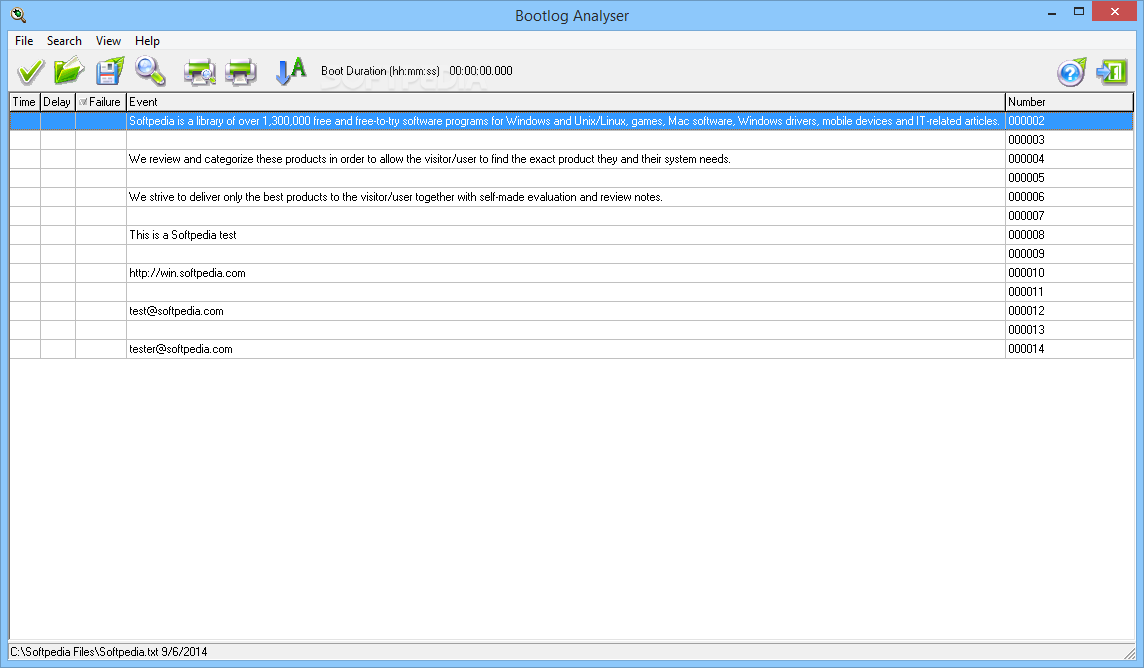The height and width of the screenshot is (668, 1144).
Task: Sort by the Delay column header
Action: point(57,102)
